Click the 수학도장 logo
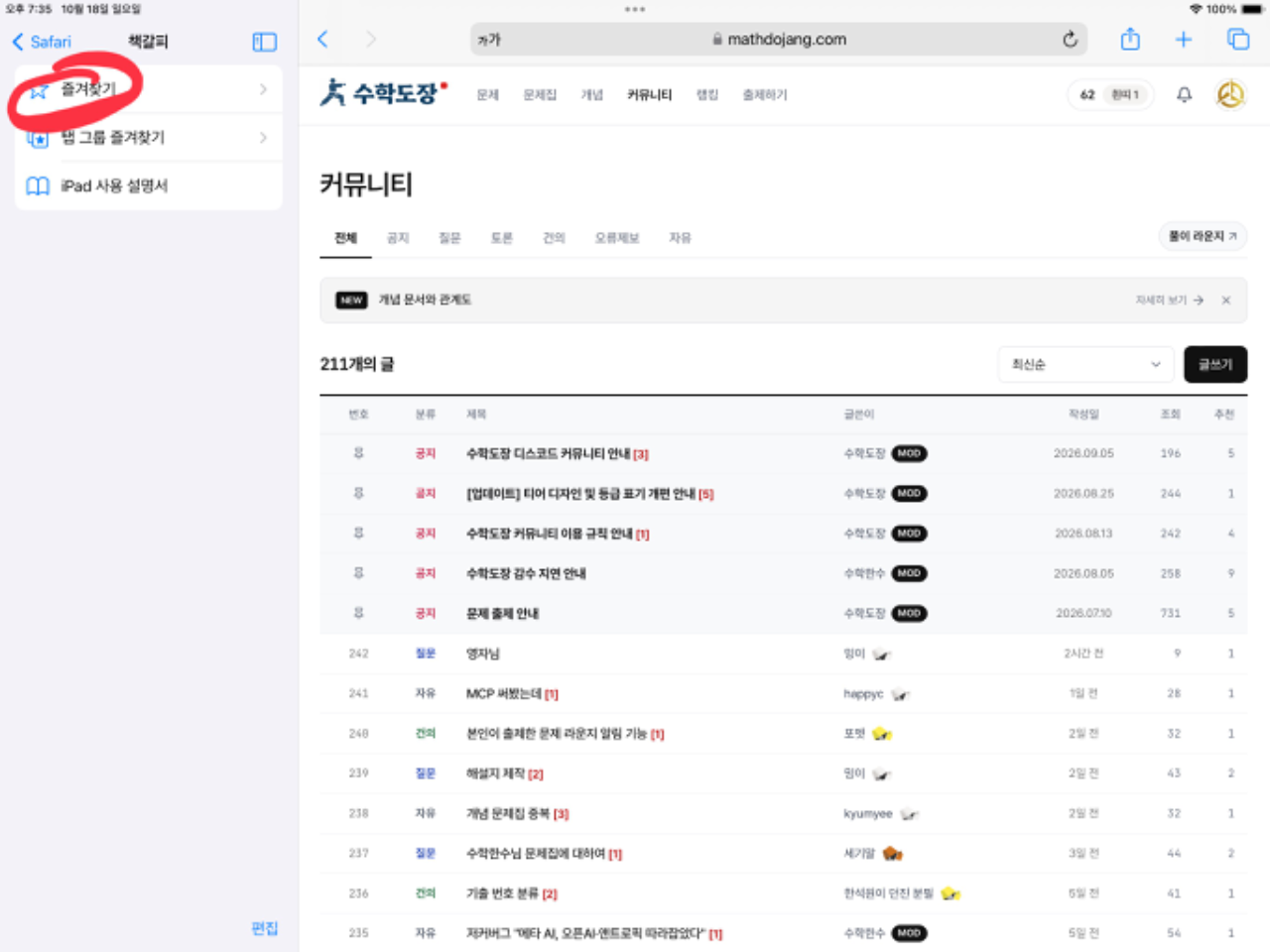This screenshot has width=1270, height=952. click(383, 93)
